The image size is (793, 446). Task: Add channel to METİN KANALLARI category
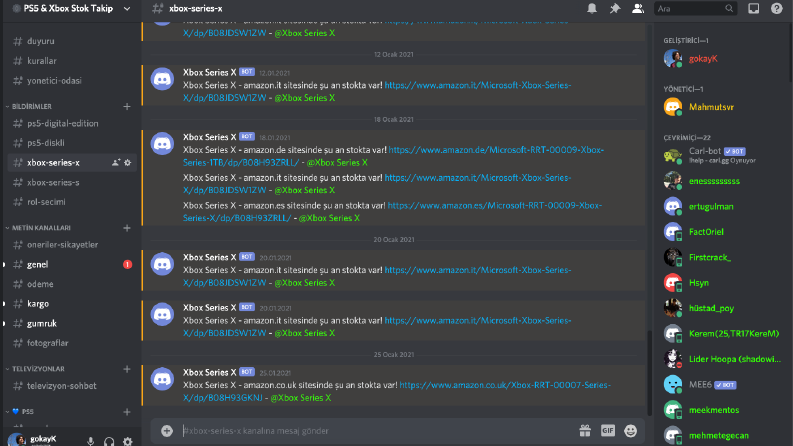(127, 228)
